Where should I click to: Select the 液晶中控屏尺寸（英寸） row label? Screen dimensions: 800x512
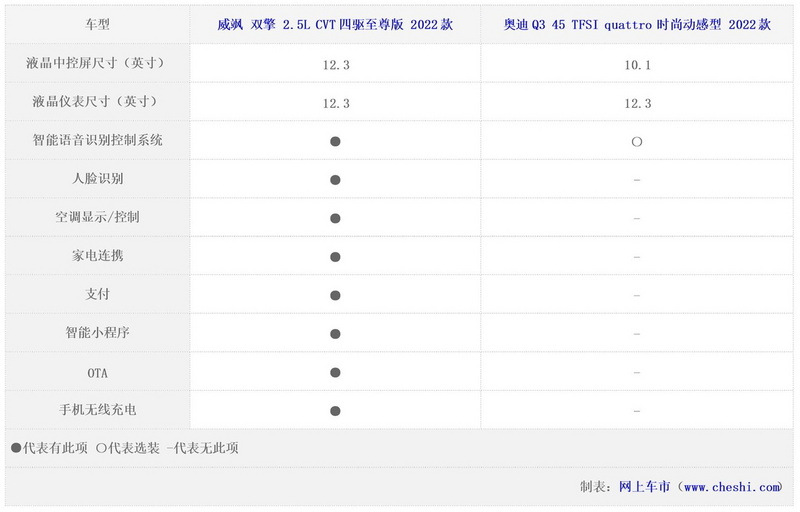coord(97,63)
